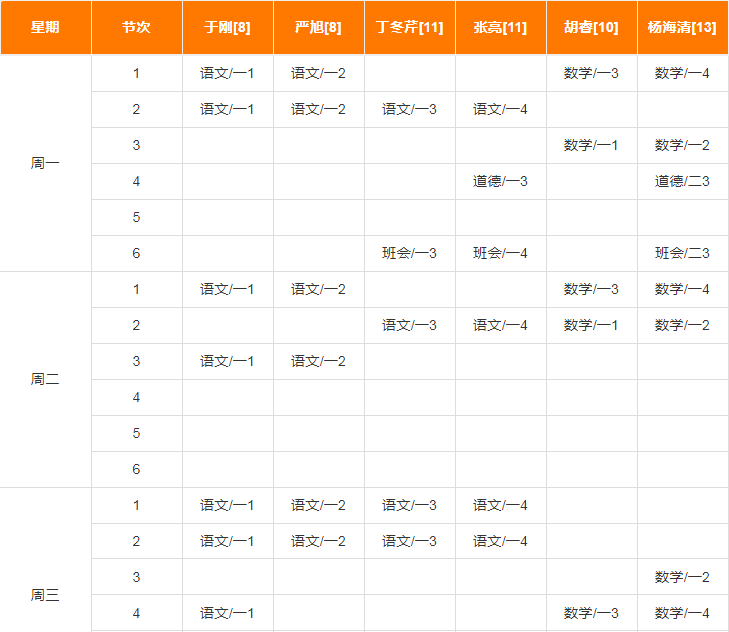Click 道德/一3 cell under 张亮

501,181
